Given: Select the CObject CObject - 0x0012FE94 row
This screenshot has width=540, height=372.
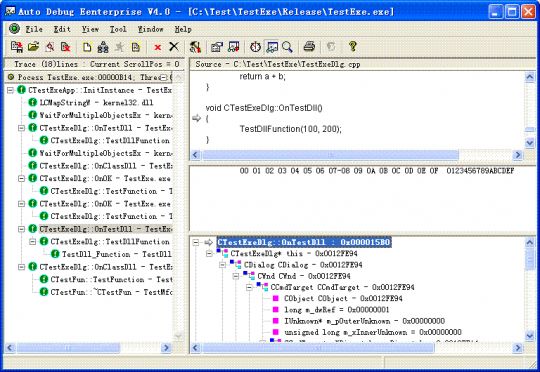Looking at the screenshot, I should point(343,298).
